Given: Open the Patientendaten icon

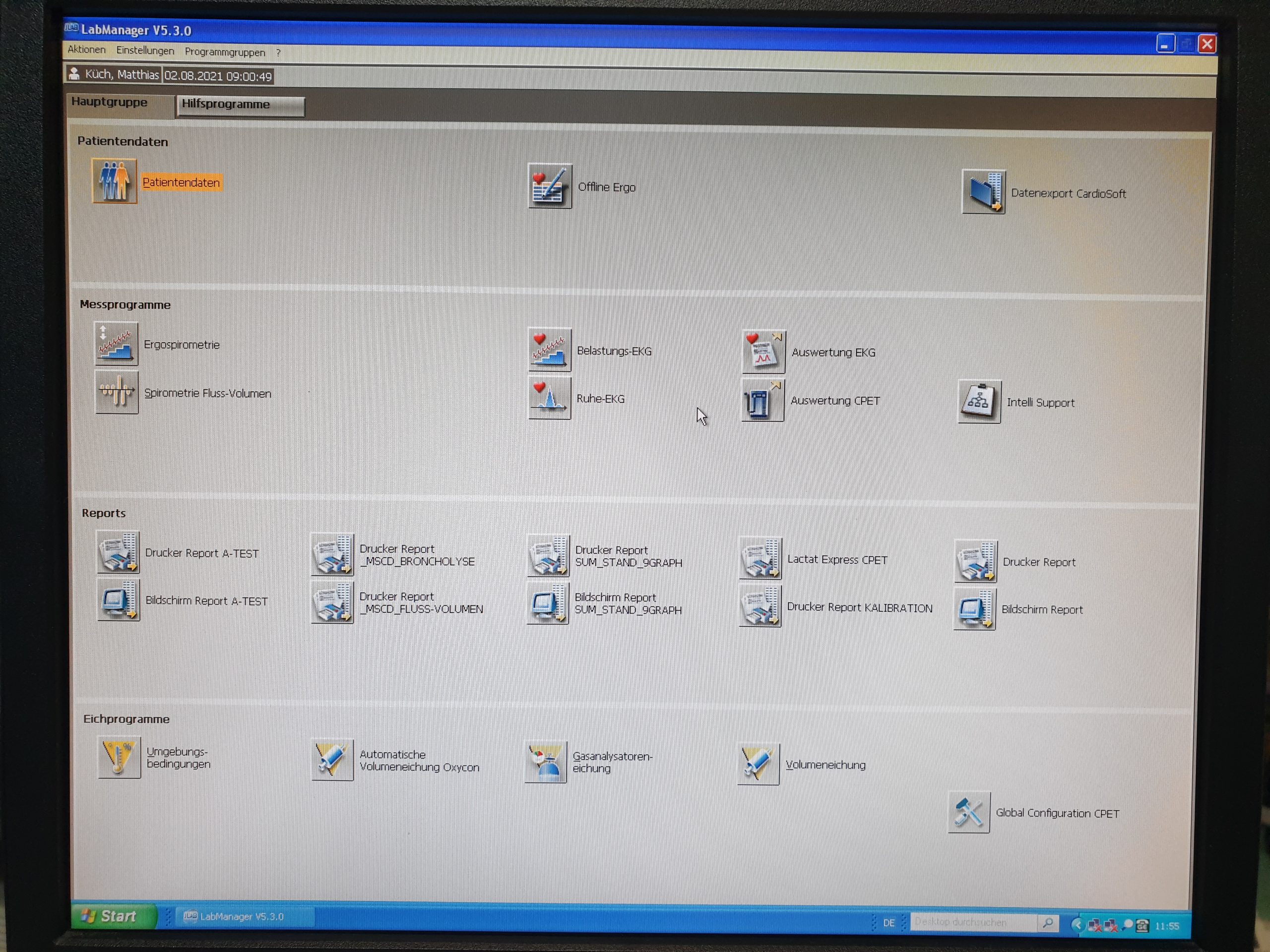Looking at the screenshot, I should 114,181.
